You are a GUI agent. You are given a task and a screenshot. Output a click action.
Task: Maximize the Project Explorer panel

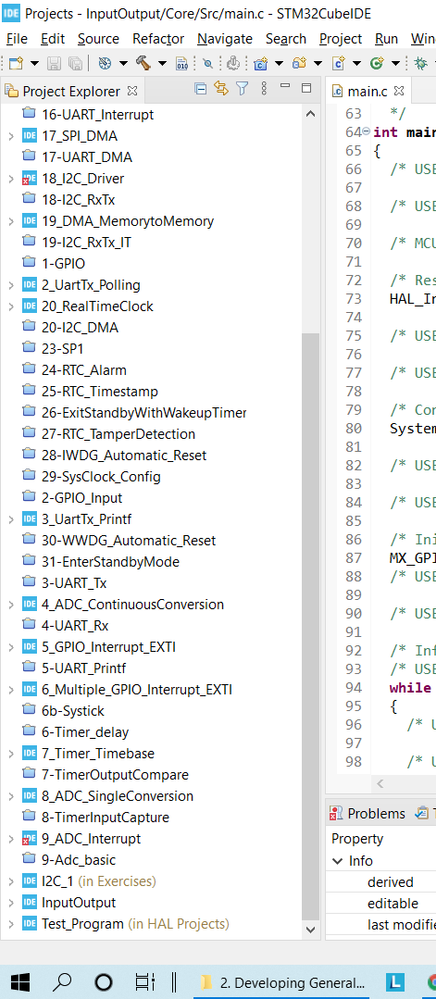pyautogui.click(x=307, y=87)
